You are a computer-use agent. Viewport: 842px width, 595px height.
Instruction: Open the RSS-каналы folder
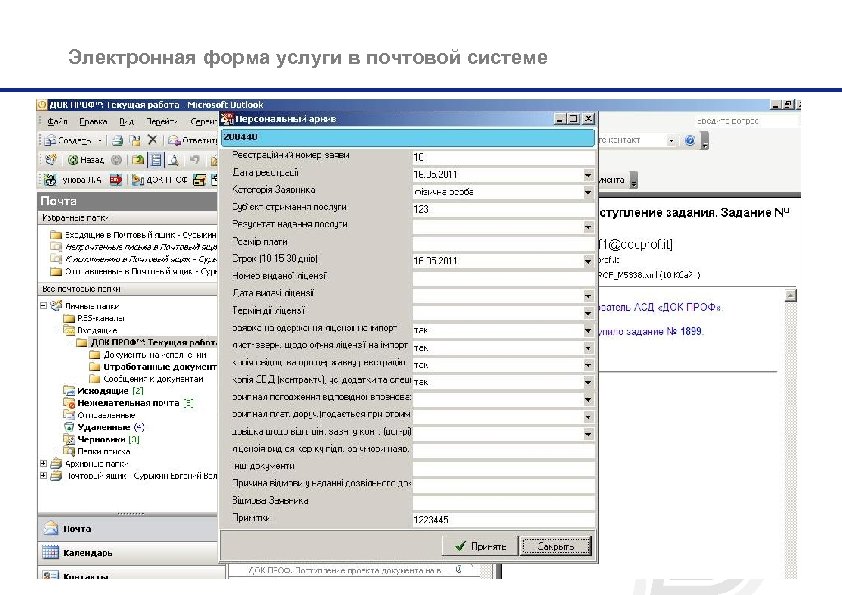pos(101,318)
